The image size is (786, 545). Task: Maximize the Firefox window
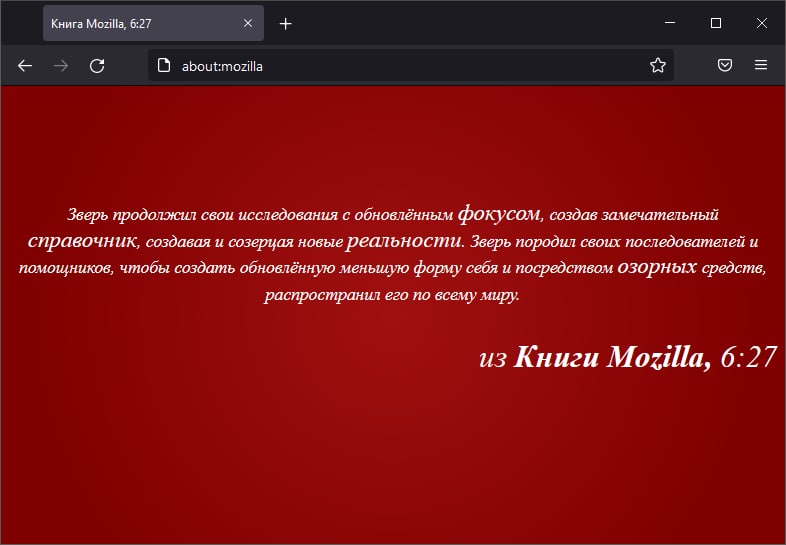tap(716, 23)
